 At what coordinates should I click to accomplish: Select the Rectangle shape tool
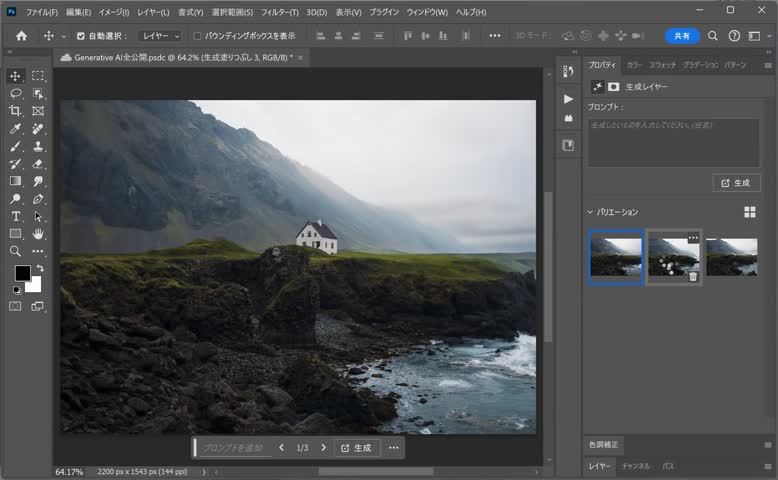pyautogui.click(x=15, y=234)
